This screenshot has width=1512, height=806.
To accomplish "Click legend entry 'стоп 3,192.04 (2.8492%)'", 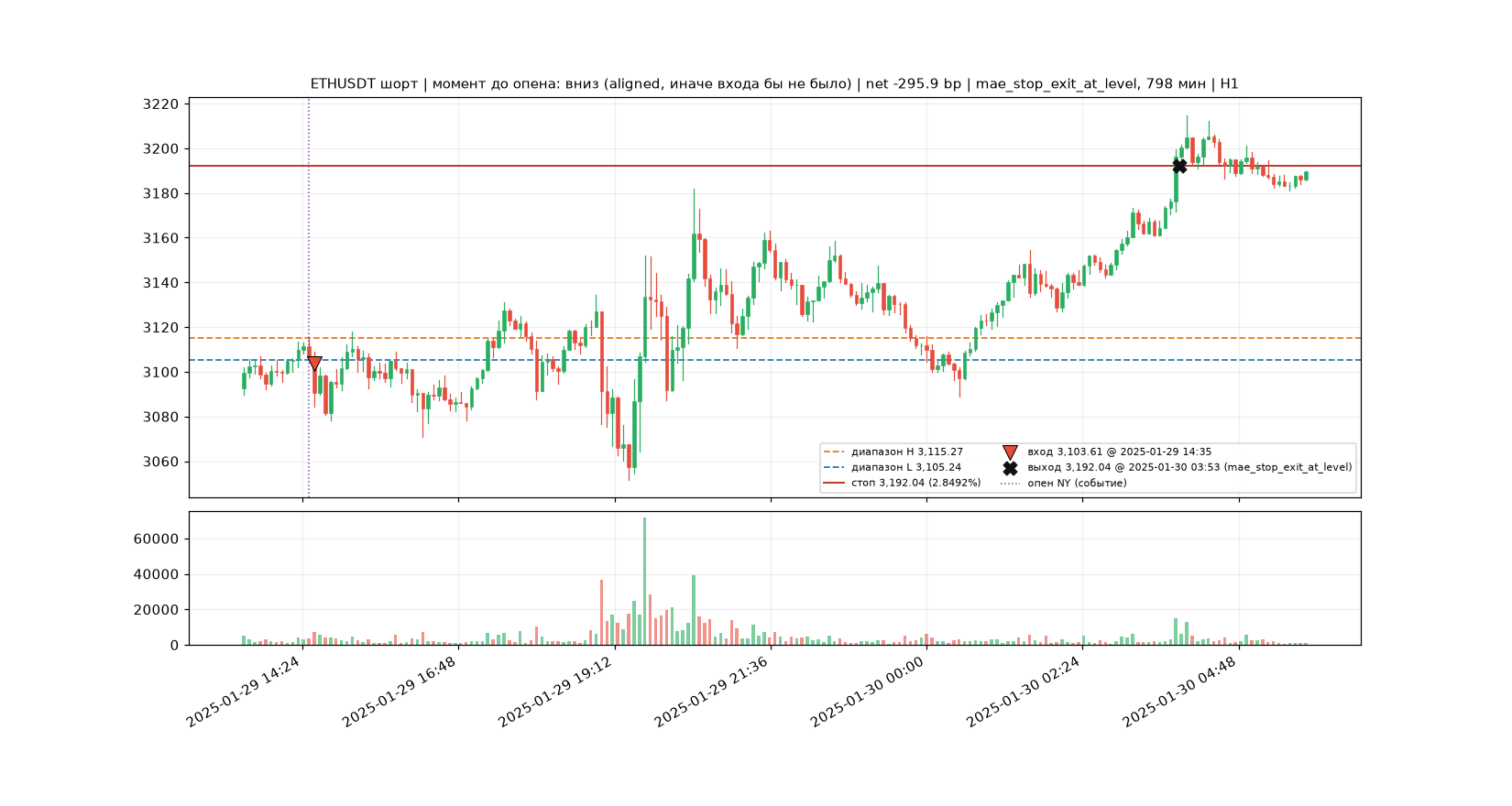I will [916, 483].
